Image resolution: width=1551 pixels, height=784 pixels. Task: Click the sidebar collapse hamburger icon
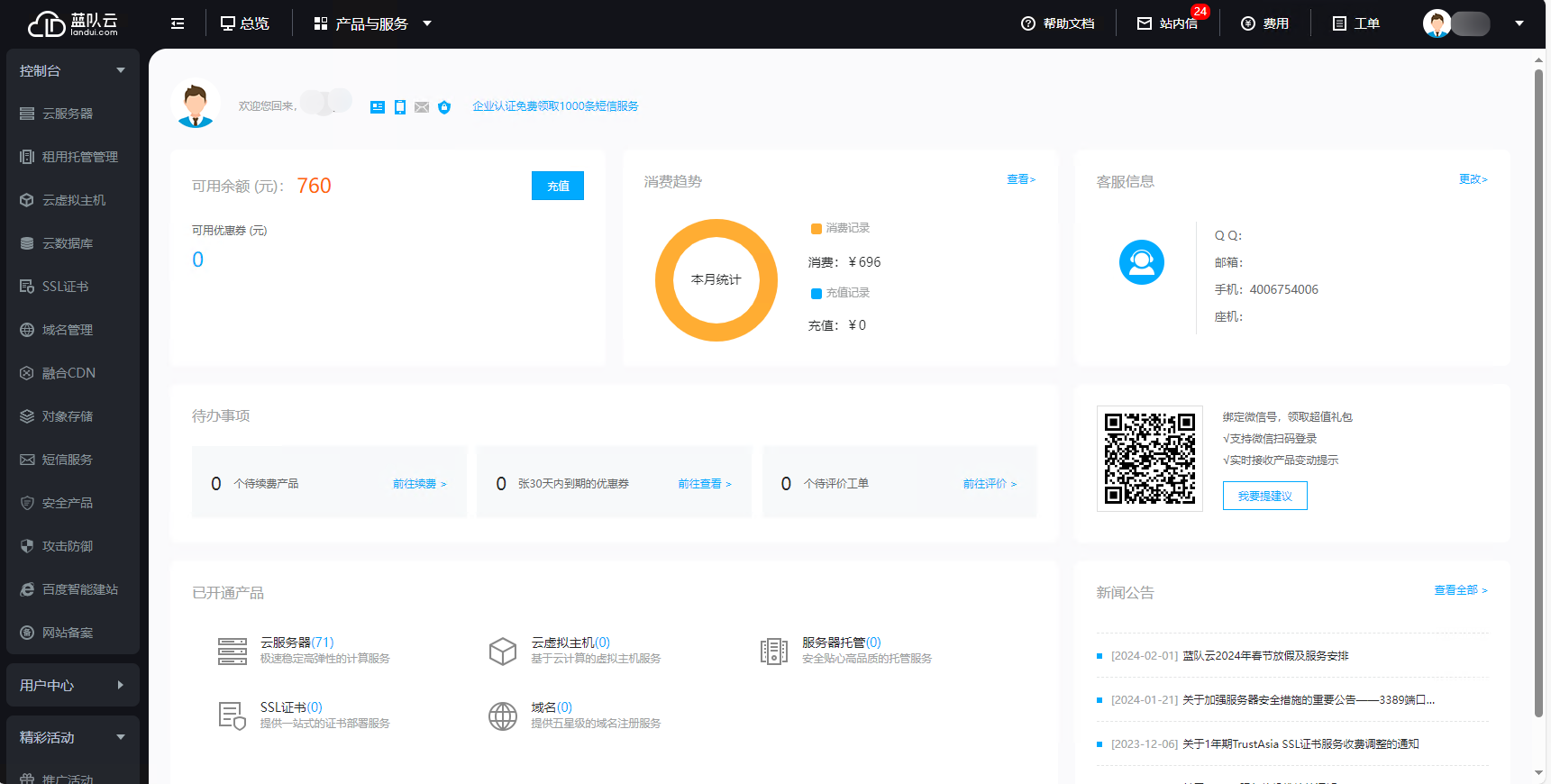pos(178,23)
